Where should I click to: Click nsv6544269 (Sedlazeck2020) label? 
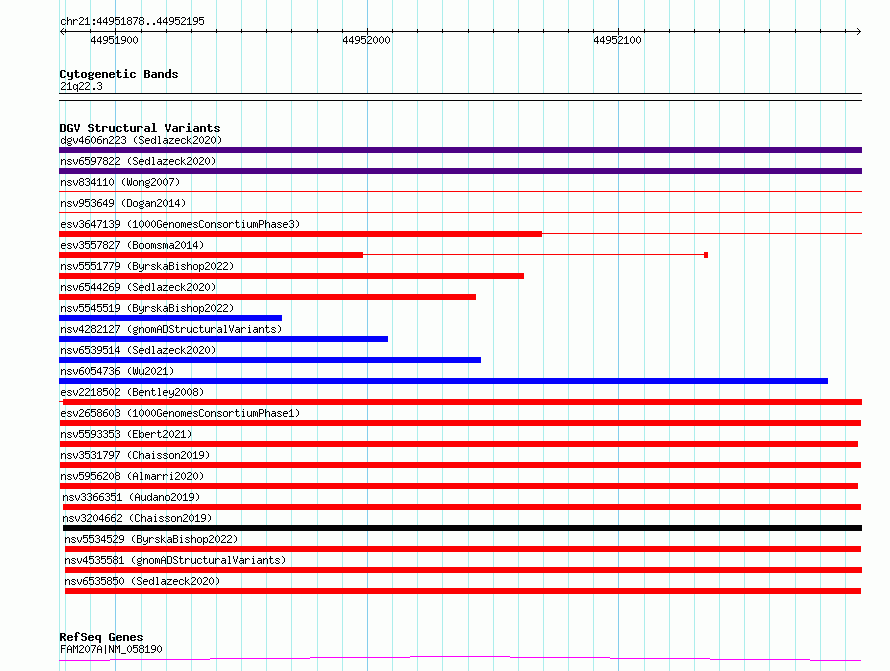(138, 287)
